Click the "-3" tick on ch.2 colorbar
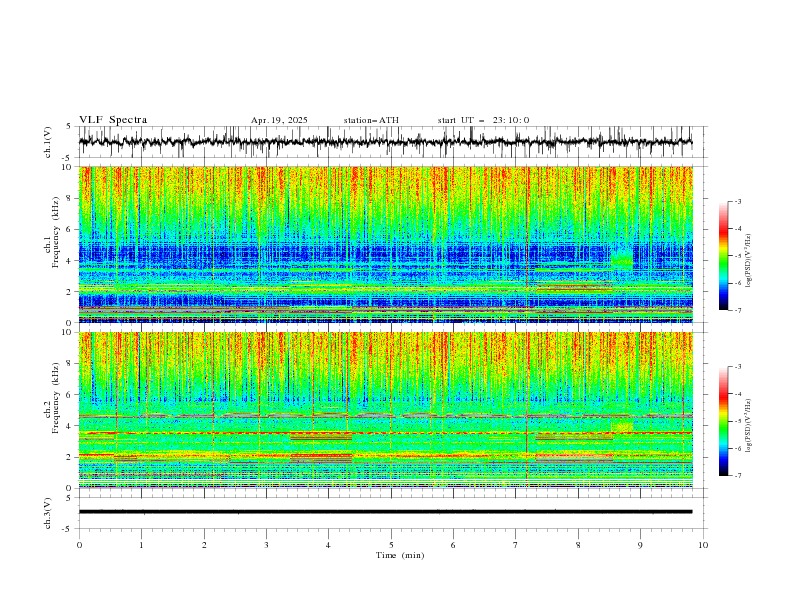792x612 pixels. point(737,367)
